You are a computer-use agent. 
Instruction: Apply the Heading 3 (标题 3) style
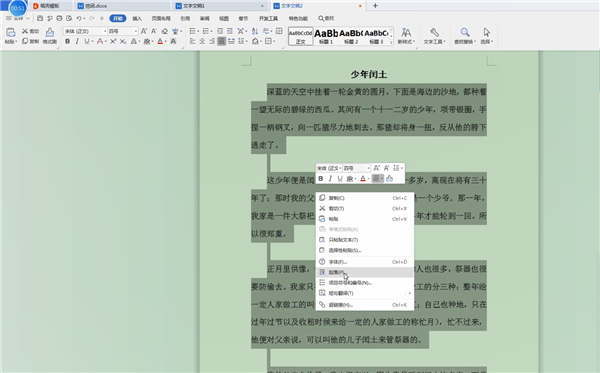376,36
